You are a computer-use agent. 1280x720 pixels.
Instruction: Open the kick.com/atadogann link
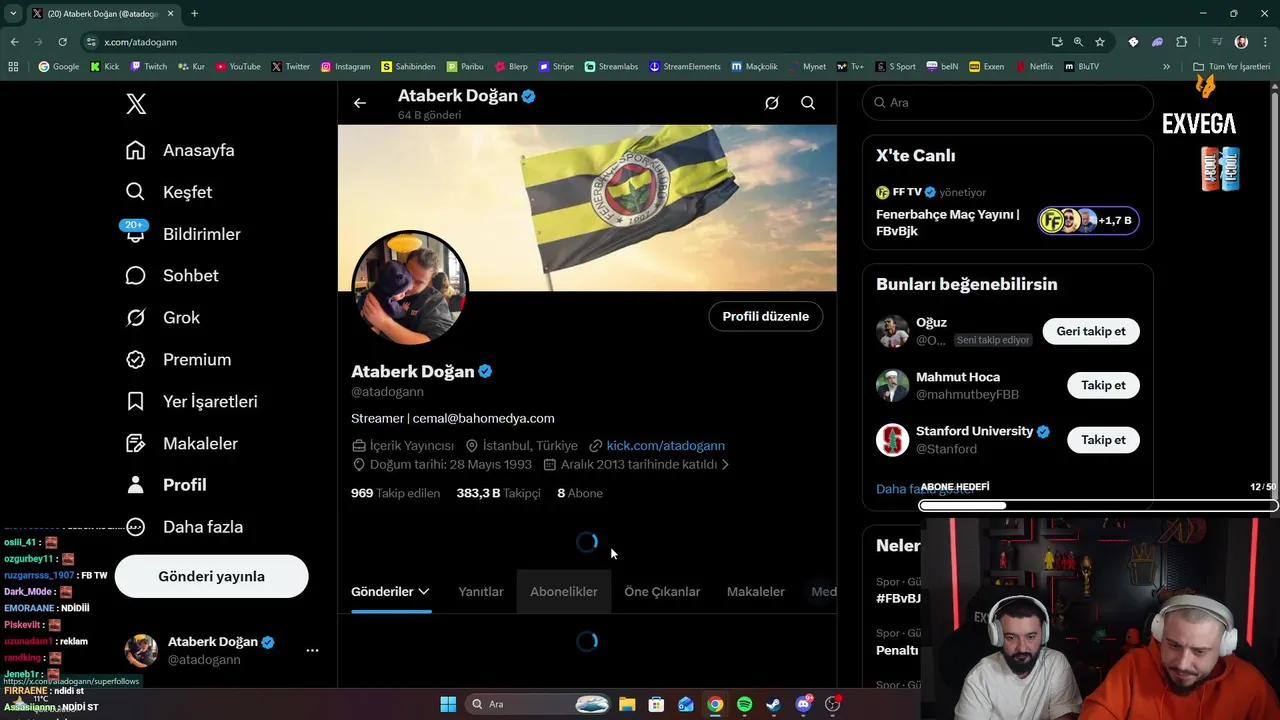point(665,446)
